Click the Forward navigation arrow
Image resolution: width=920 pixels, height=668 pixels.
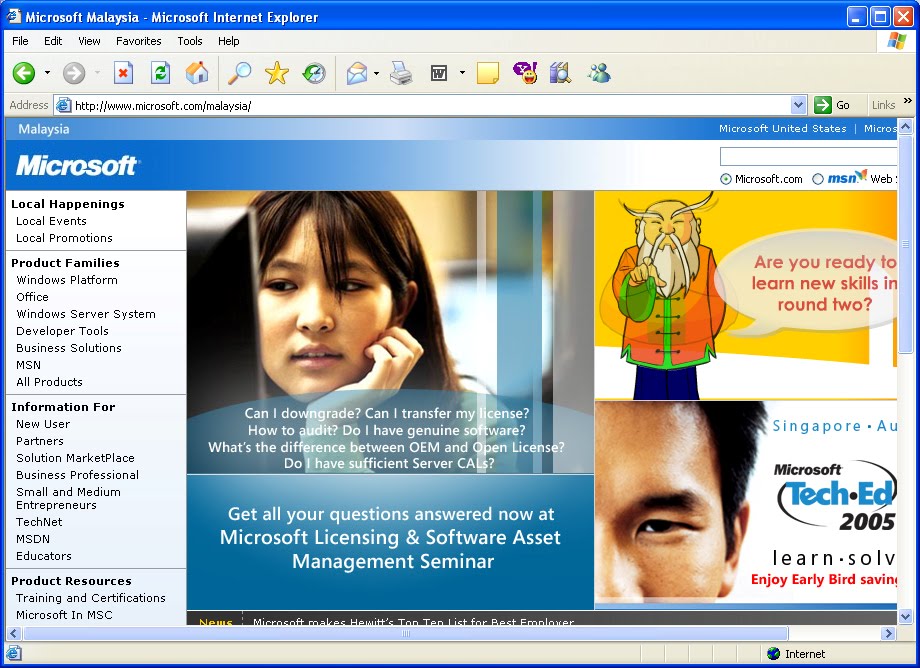pyautogui.click(x=74, y=73)
